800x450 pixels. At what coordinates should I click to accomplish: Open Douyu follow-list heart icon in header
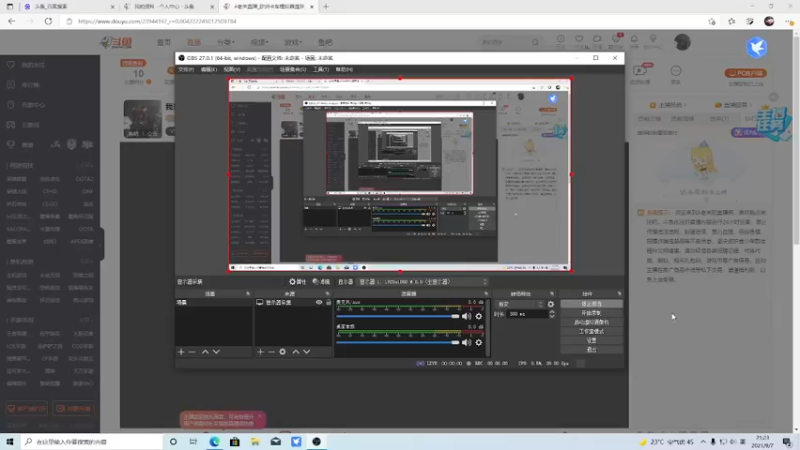point(579,39)
